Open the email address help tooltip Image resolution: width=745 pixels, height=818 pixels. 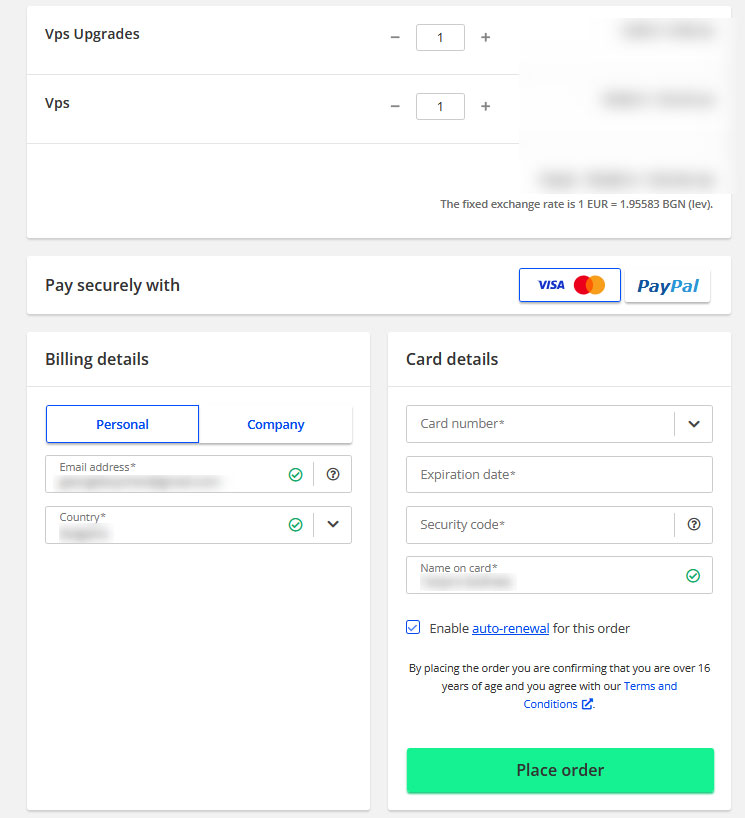[333, 474]
